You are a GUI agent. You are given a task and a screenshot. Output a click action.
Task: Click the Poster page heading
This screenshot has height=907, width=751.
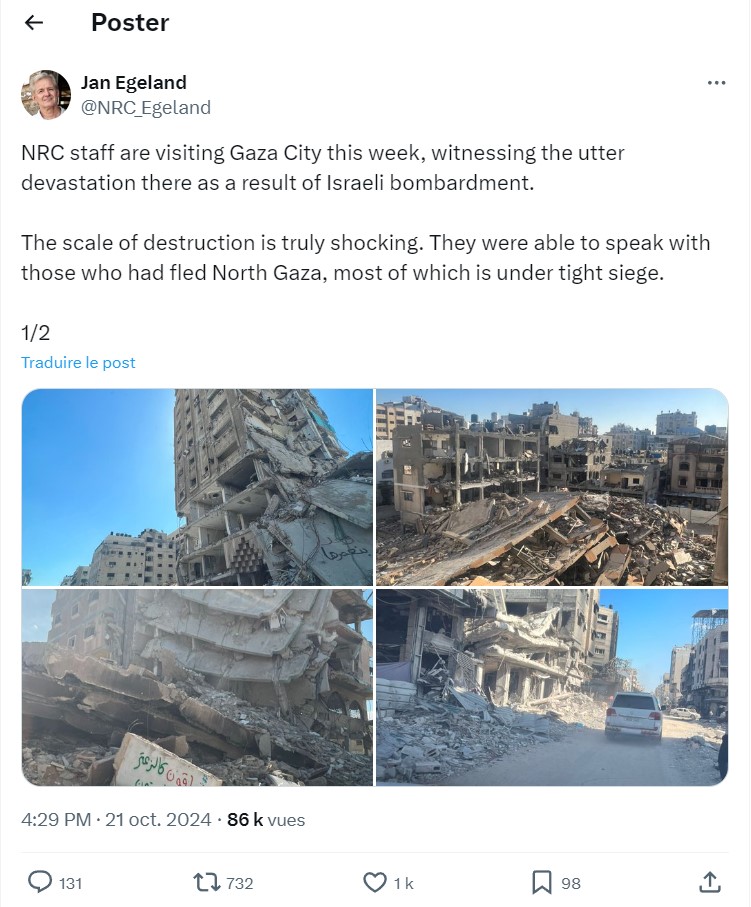pyautogui.click(x=130, y=23)
